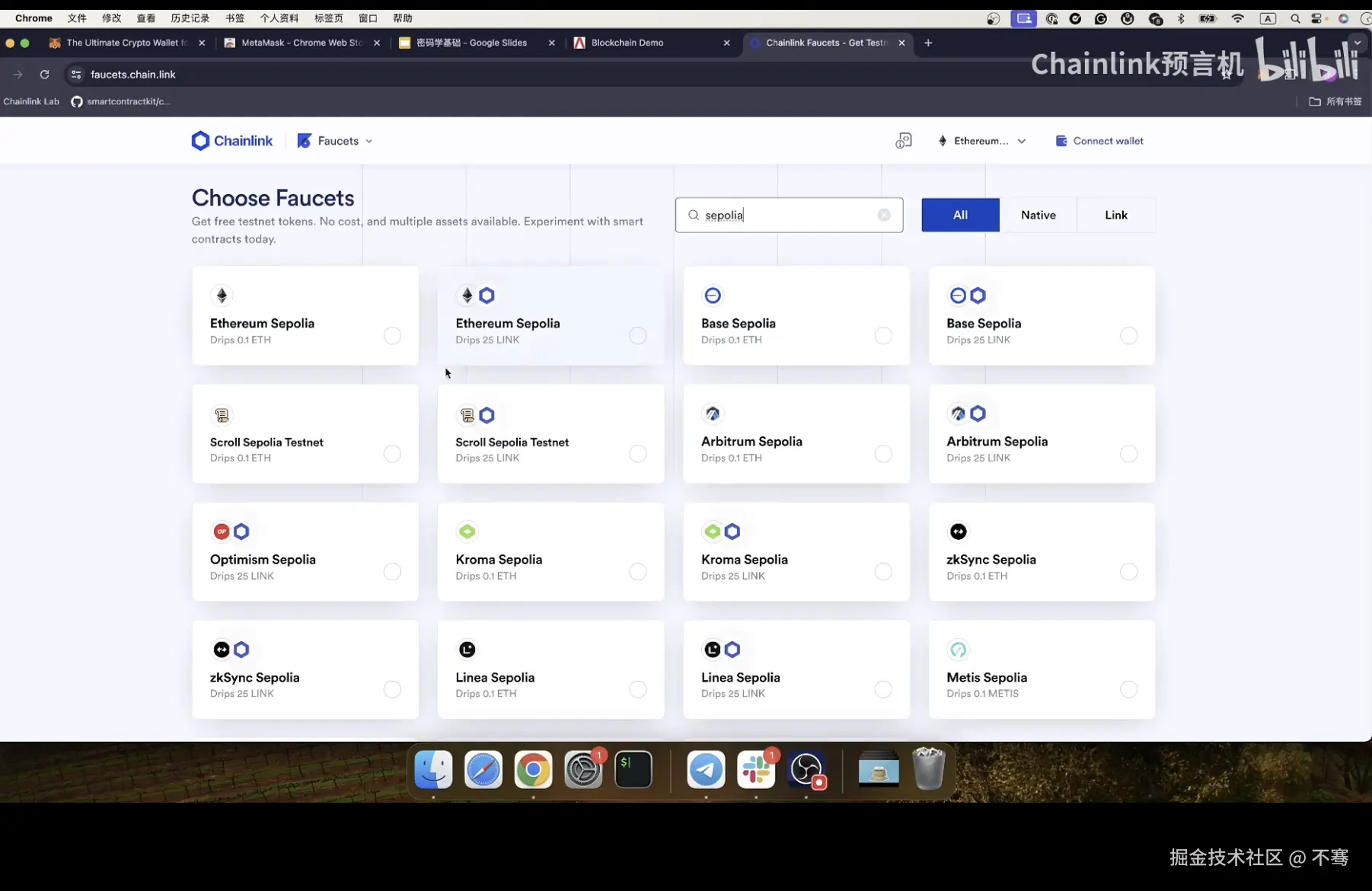Select Arbitrum Sepolia 25 LINK radio

tap(1129, 454)
